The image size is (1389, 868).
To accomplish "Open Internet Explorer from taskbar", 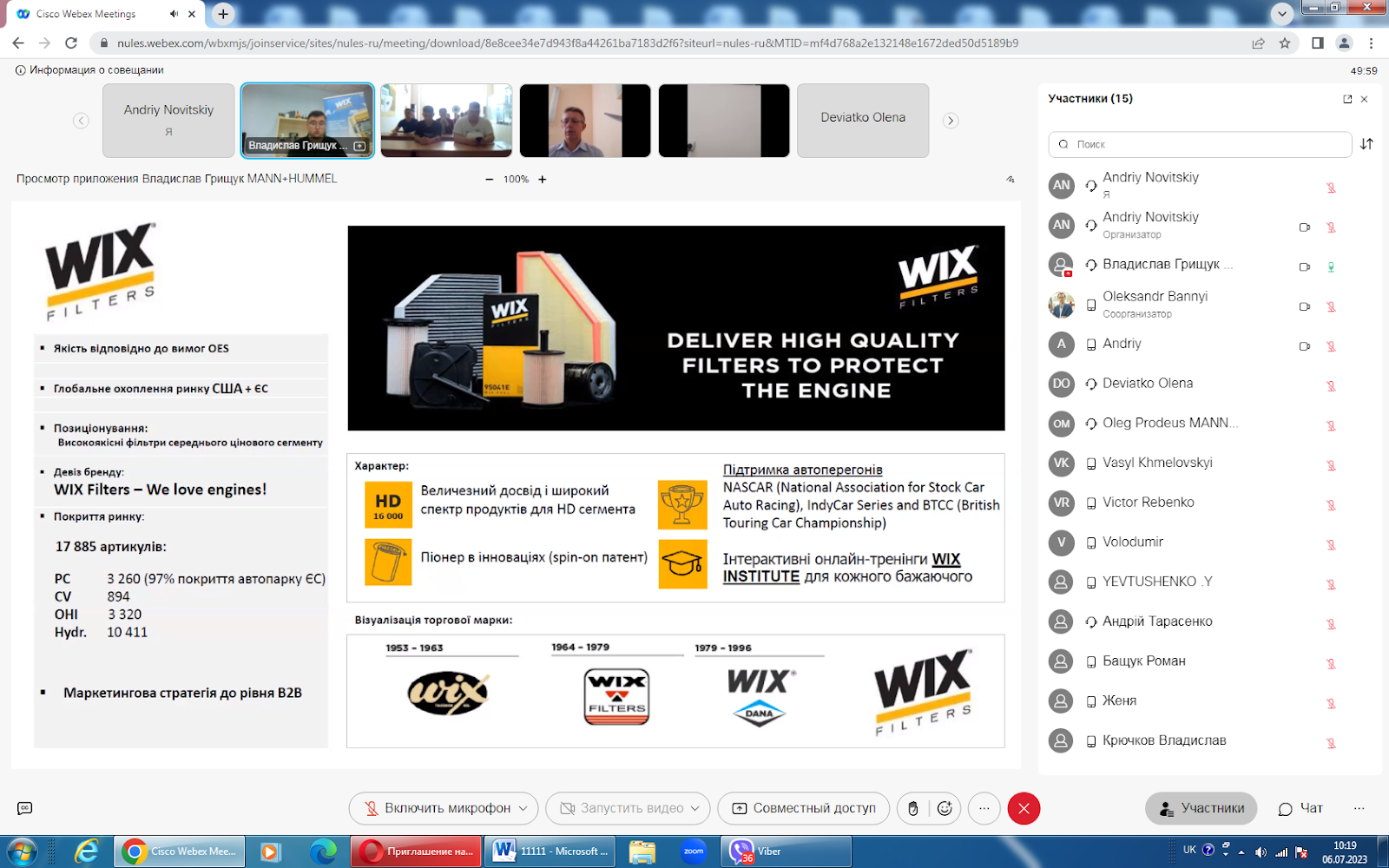I will (87, 852).
